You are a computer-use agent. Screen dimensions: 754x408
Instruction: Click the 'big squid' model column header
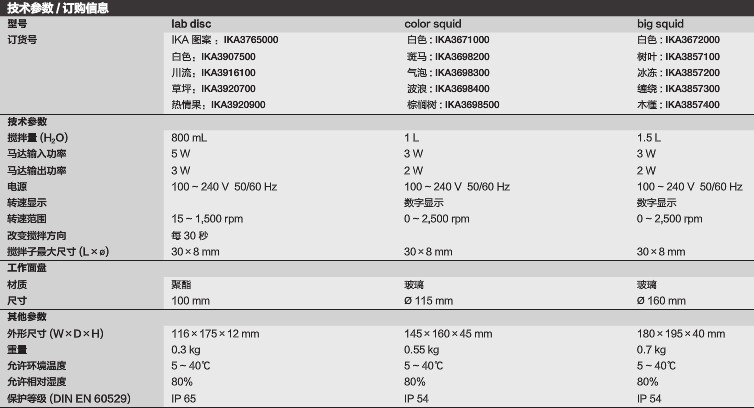tap(660, 24)
